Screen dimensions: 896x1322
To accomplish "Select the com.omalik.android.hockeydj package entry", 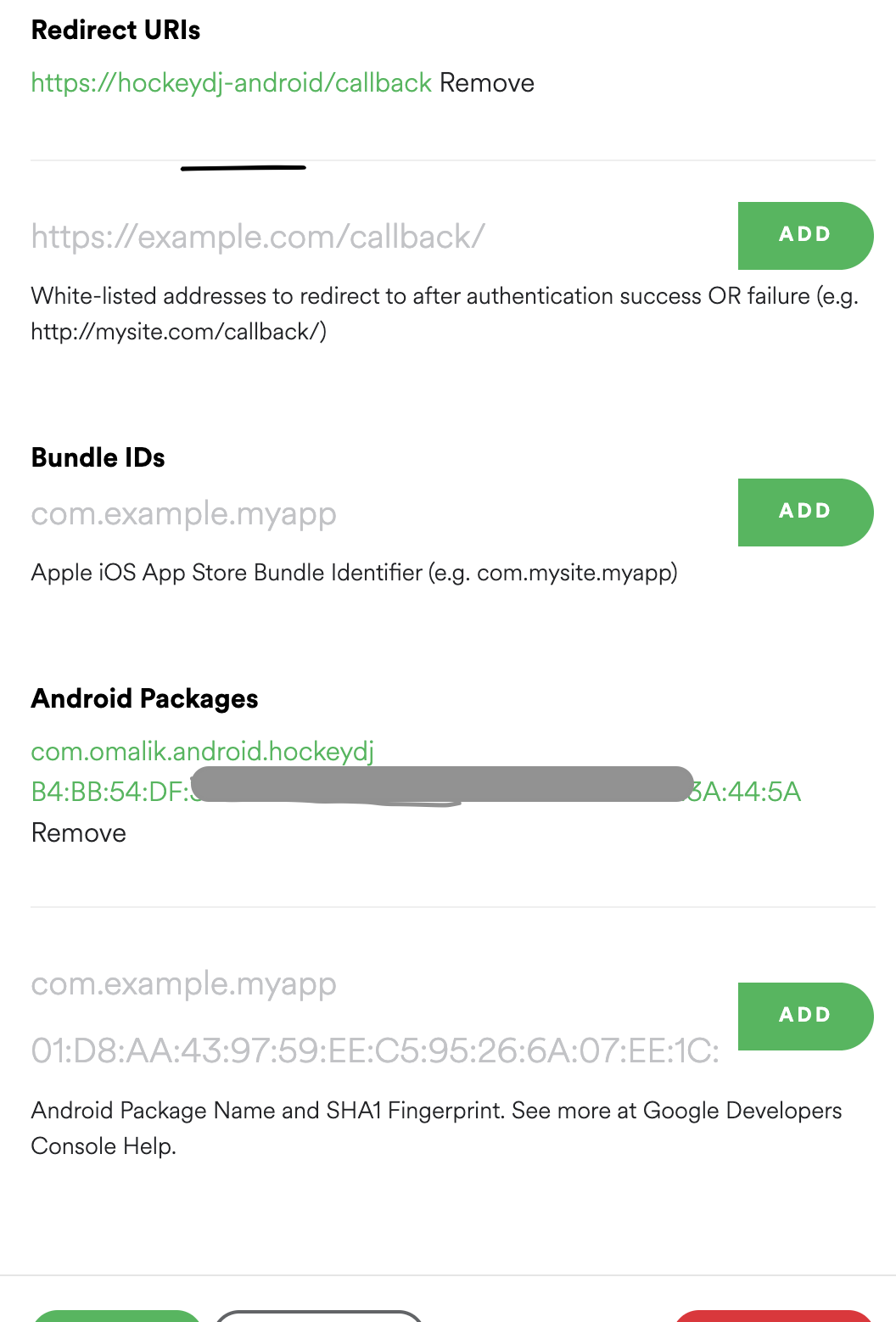I will (203, 750).
